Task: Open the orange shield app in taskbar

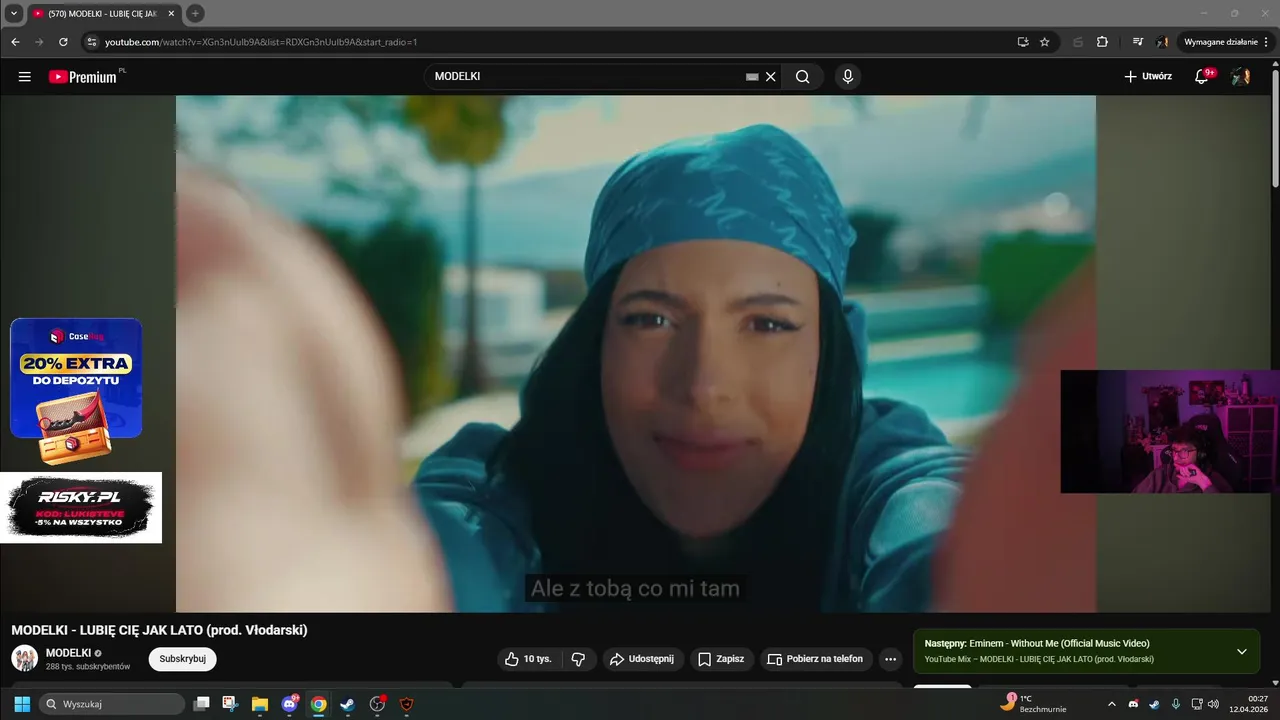Action: click(x=406, y=704)
